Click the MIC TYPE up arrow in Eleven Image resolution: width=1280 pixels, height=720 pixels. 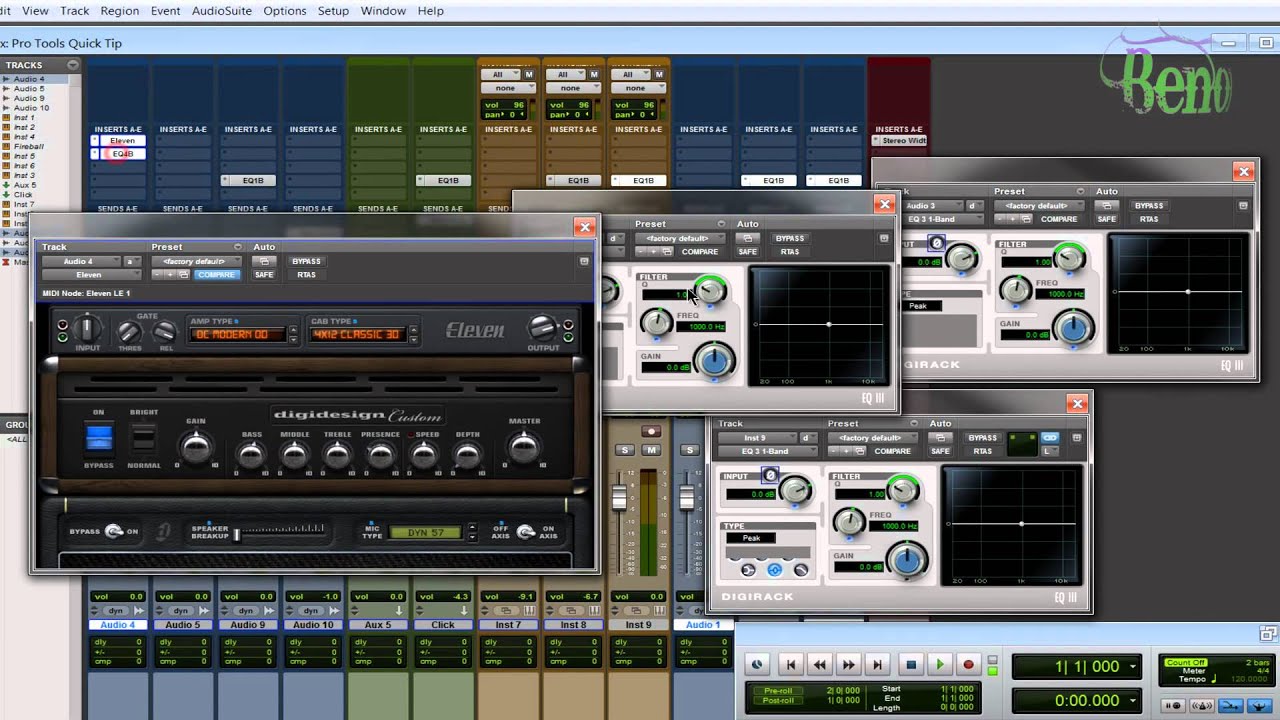[472, 529]
